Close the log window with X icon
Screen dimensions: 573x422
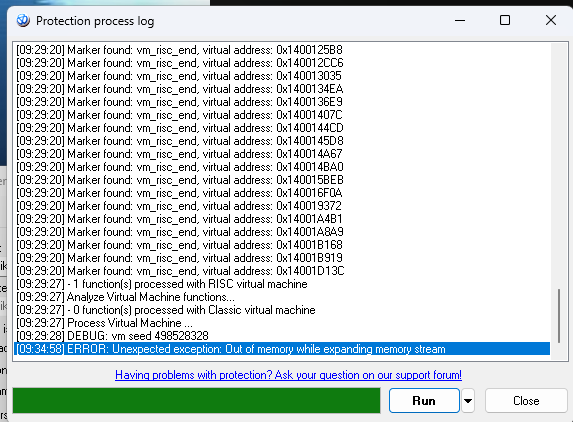pyautogui.click(x=551, y=20)
